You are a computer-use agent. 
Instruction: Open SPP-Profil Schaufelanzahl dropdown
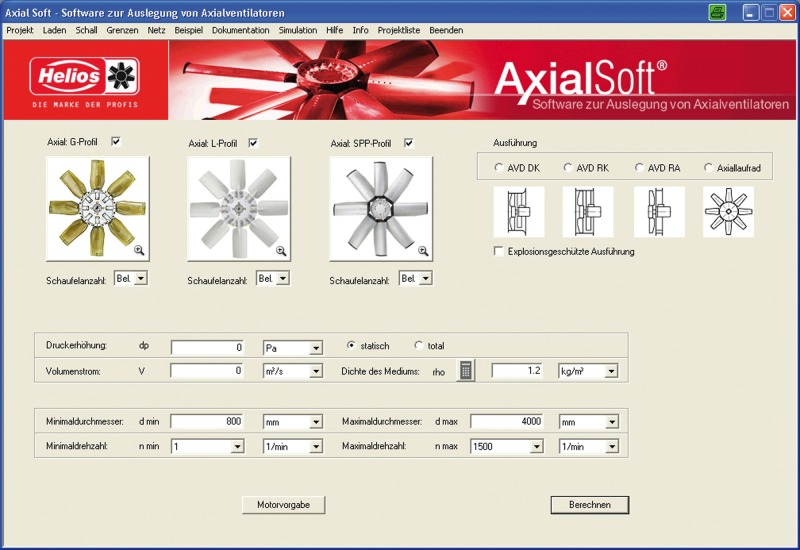426,279
